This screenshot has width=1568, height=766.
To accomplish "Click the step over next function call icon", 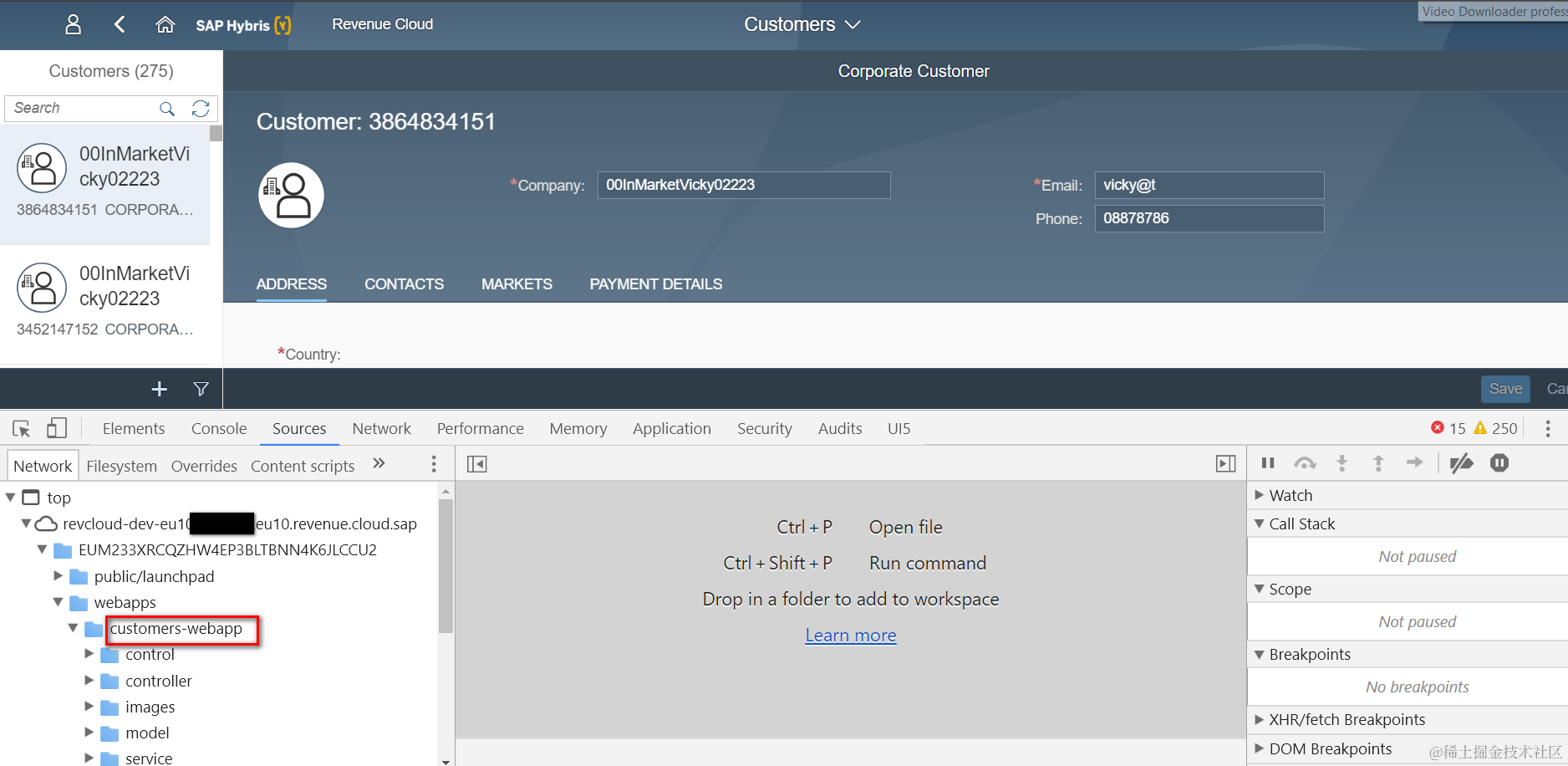I will click(1305, 463).
